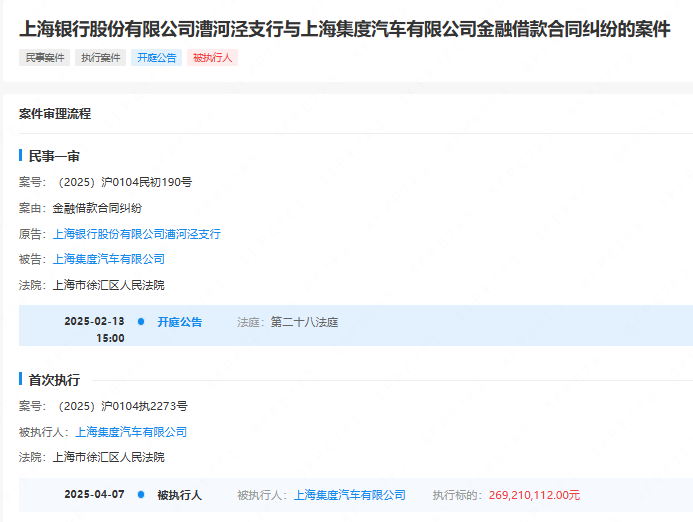This screenshot has width=693, height=522.
Task: Click the company link in the 2025-04-07 row
Action: pos(350,495)
